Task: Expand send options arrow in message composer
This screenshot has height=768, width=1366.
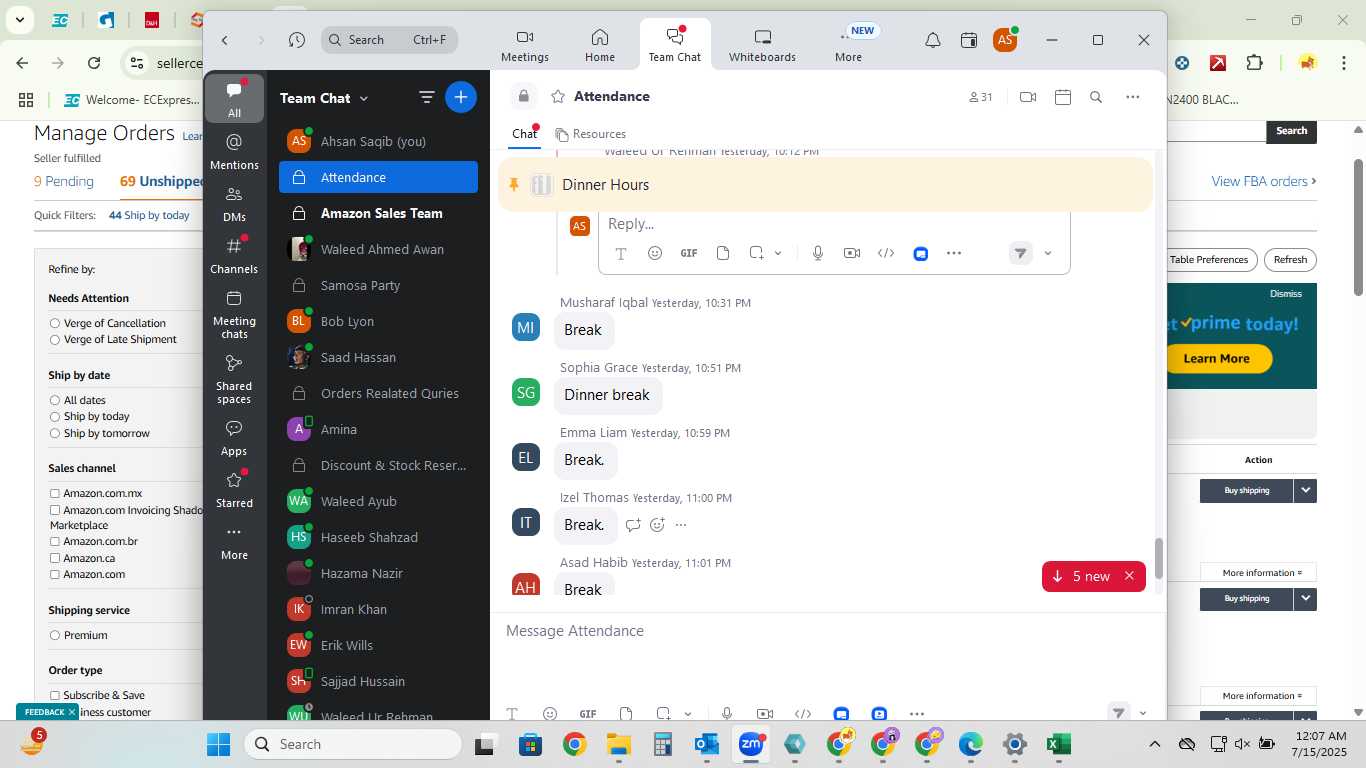Action: 1143,713
